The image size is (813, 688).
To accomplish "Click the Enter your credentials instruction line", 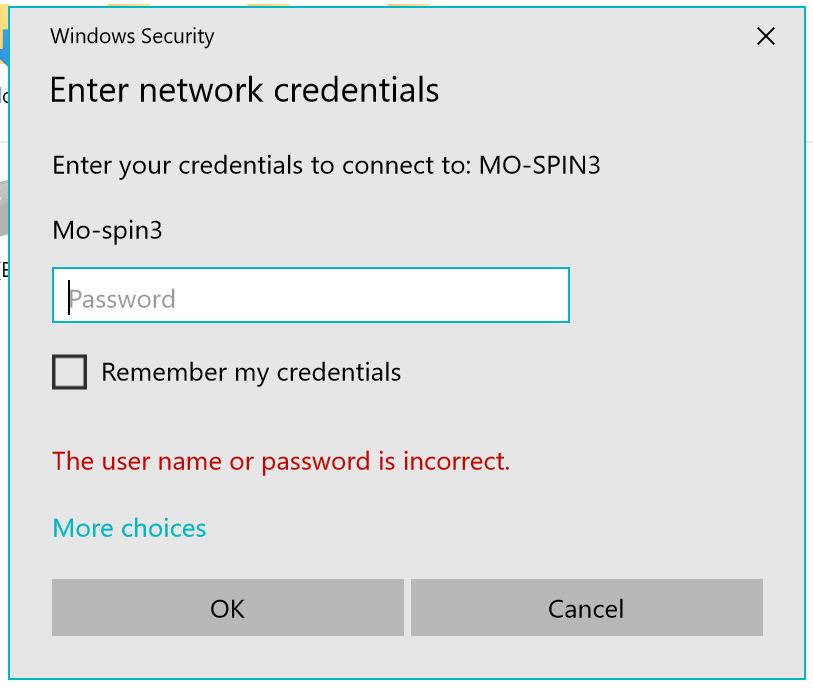I will [x=326, y=166].
